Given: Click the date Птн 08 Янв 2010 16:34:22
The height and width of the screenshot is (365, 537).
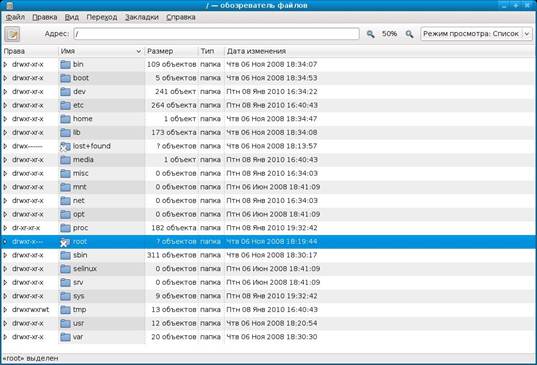Looking at the screenshot, I should pos(272,92).
